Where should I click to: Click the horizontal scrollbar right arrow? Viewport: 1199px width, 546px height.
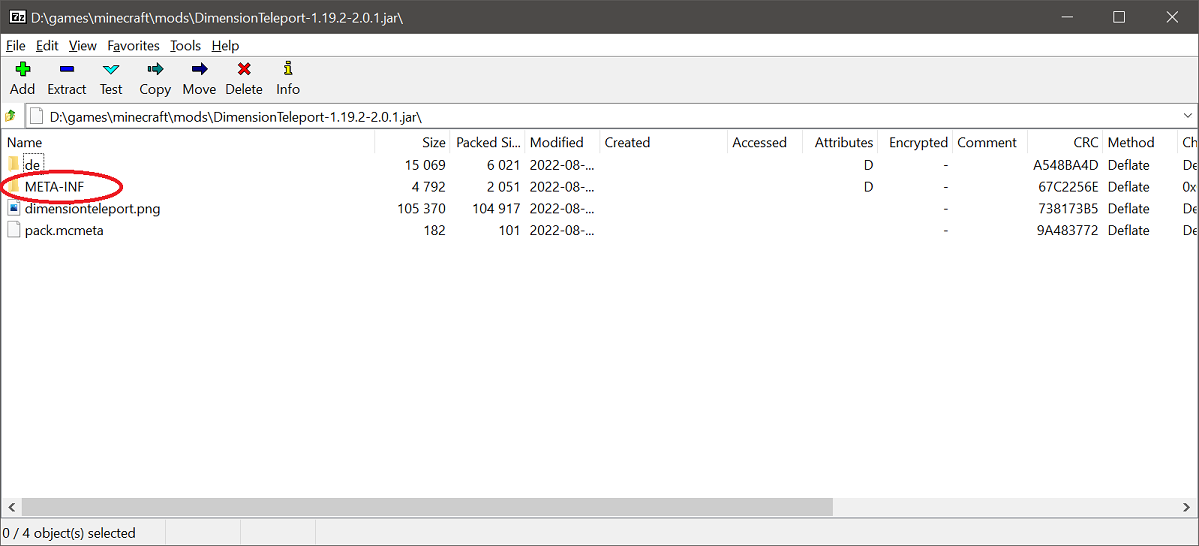pyautogui.click(x=1187, y=507)
